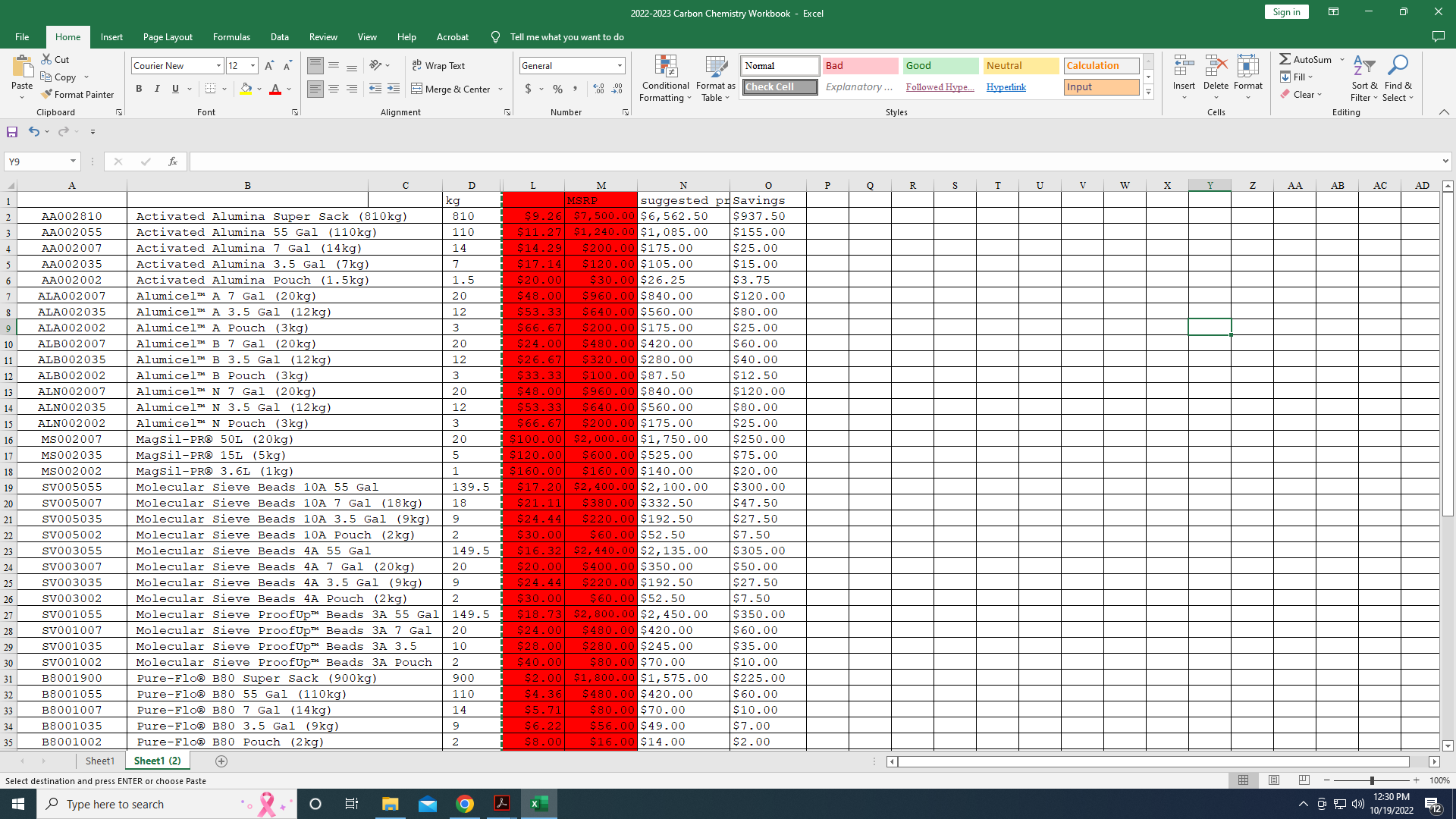Click the Delete cells icon

pos(1216,66)
